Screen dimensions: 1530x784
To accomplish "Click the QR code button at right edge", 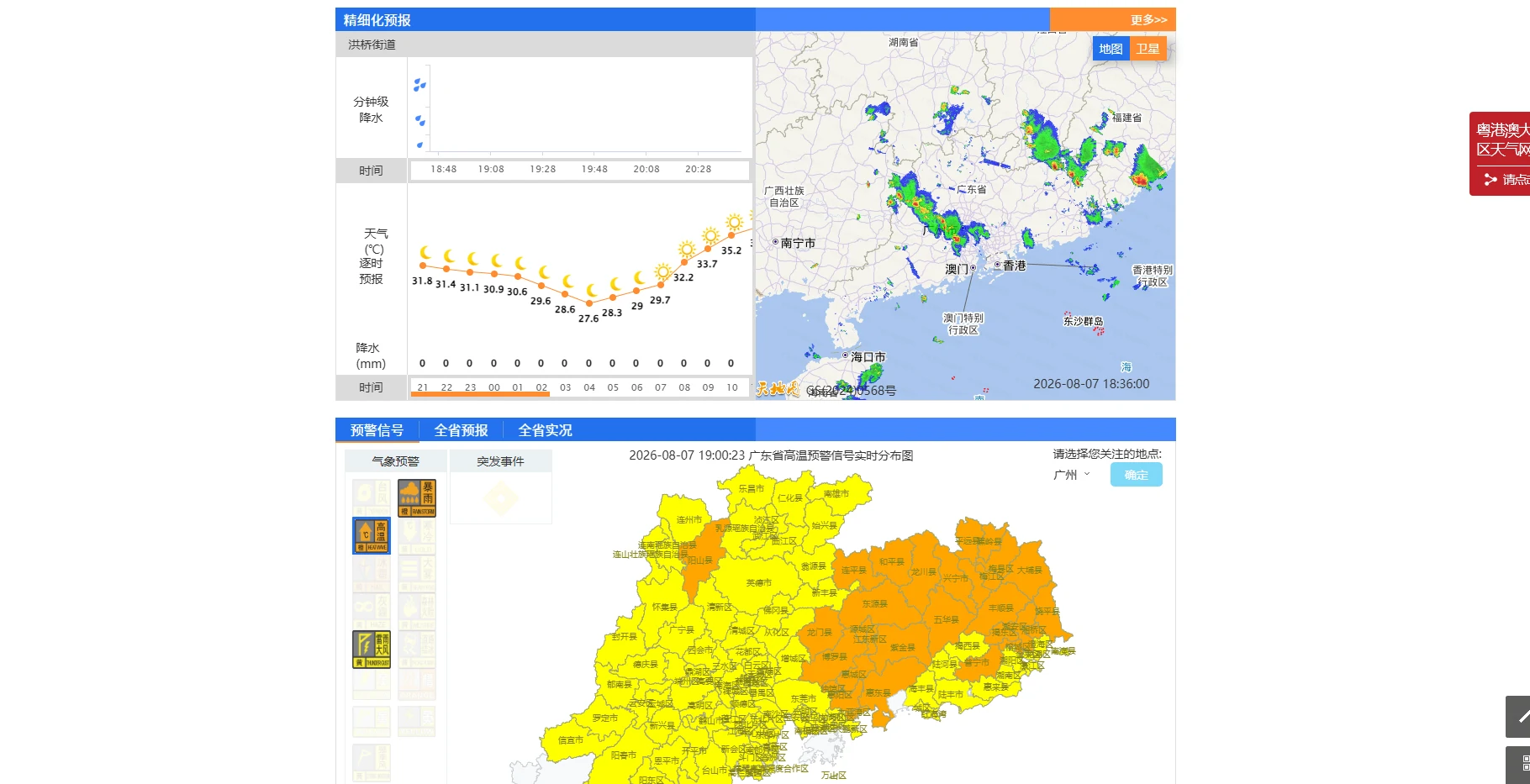I will point(1518,764).
